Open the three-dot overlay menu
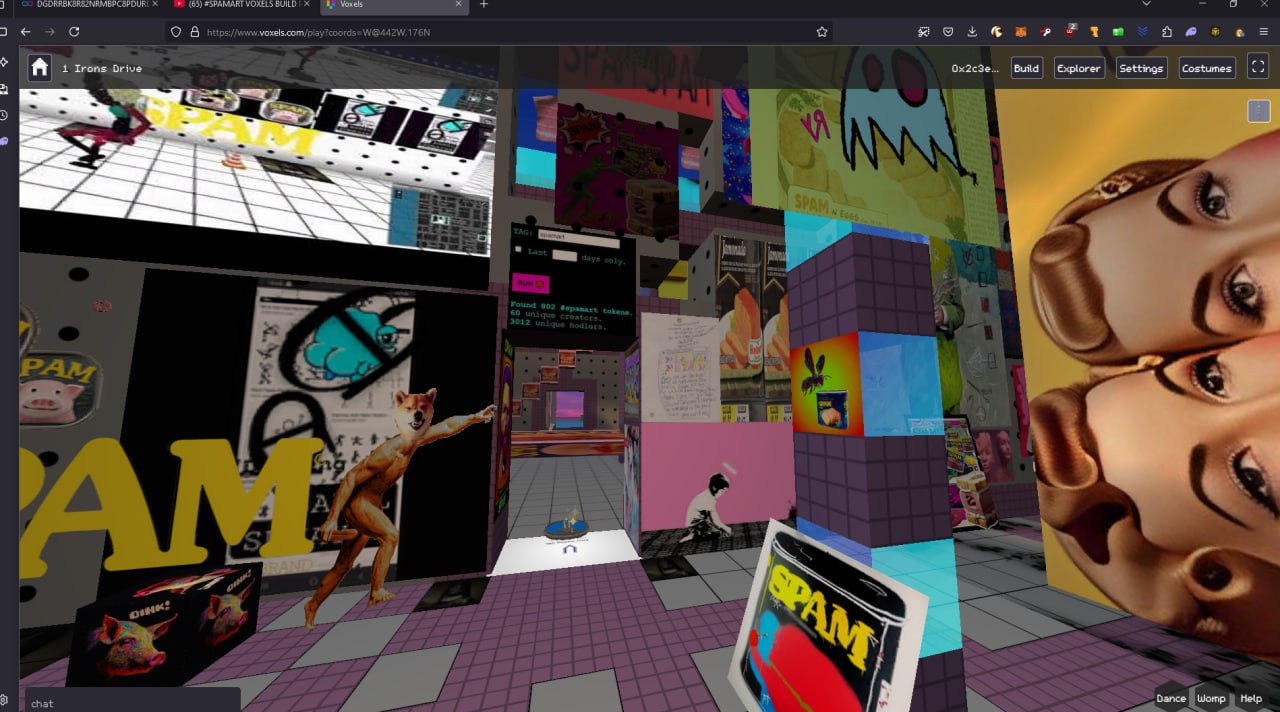 1258,110
